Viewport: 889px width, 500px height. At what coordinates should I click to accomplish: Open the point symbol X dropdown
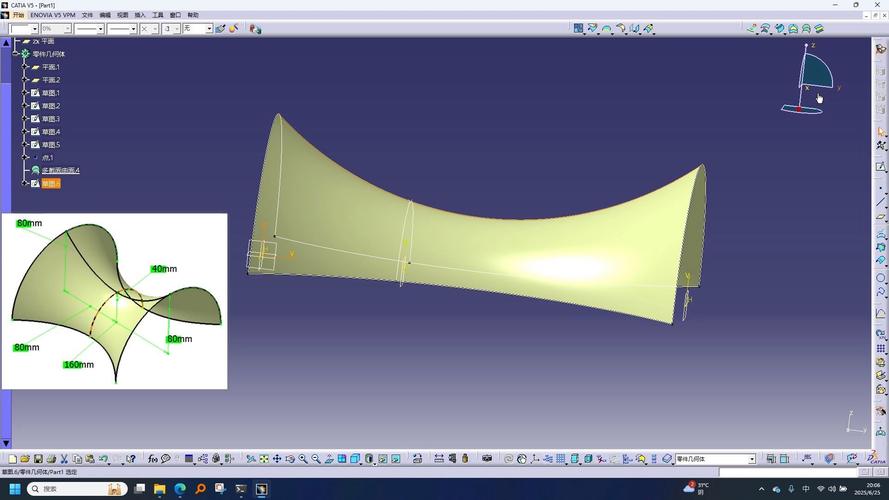[x=155, y=29]
